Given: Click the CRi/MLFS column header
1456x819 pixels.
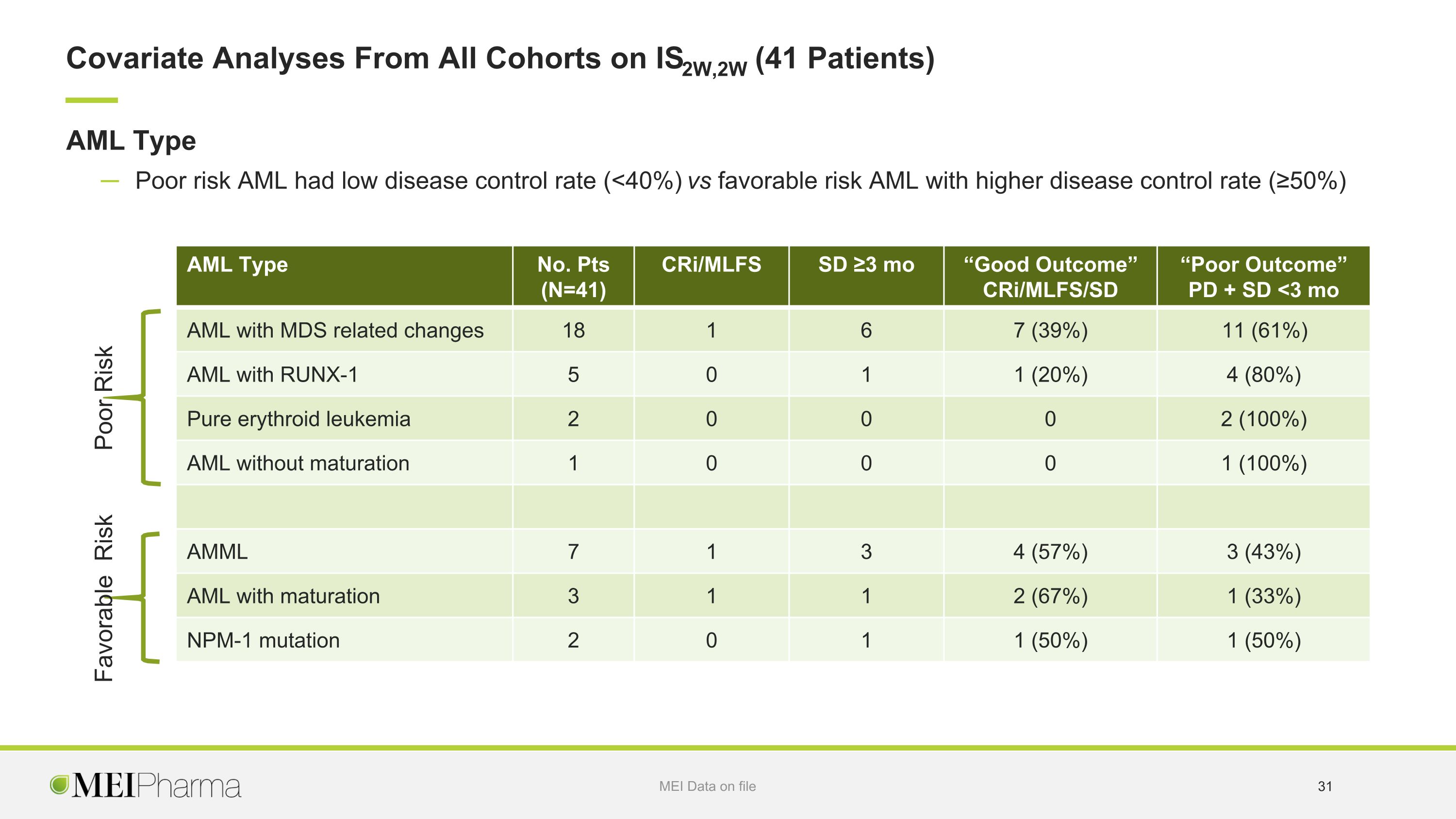Looking at the screenshot, I should click(x=711, y=276).
